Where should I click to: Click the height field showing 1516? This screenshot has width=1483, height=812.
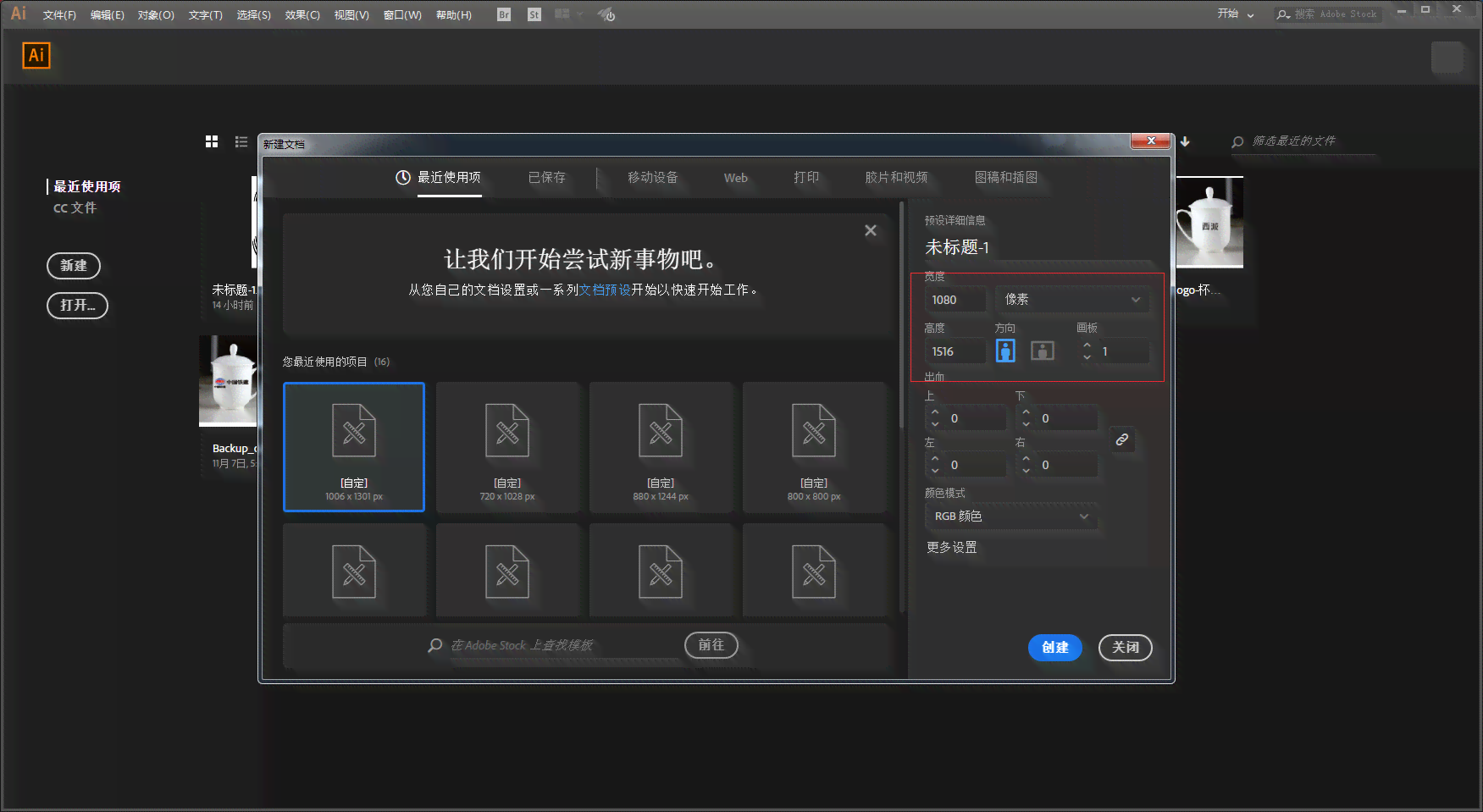point(955,351)
